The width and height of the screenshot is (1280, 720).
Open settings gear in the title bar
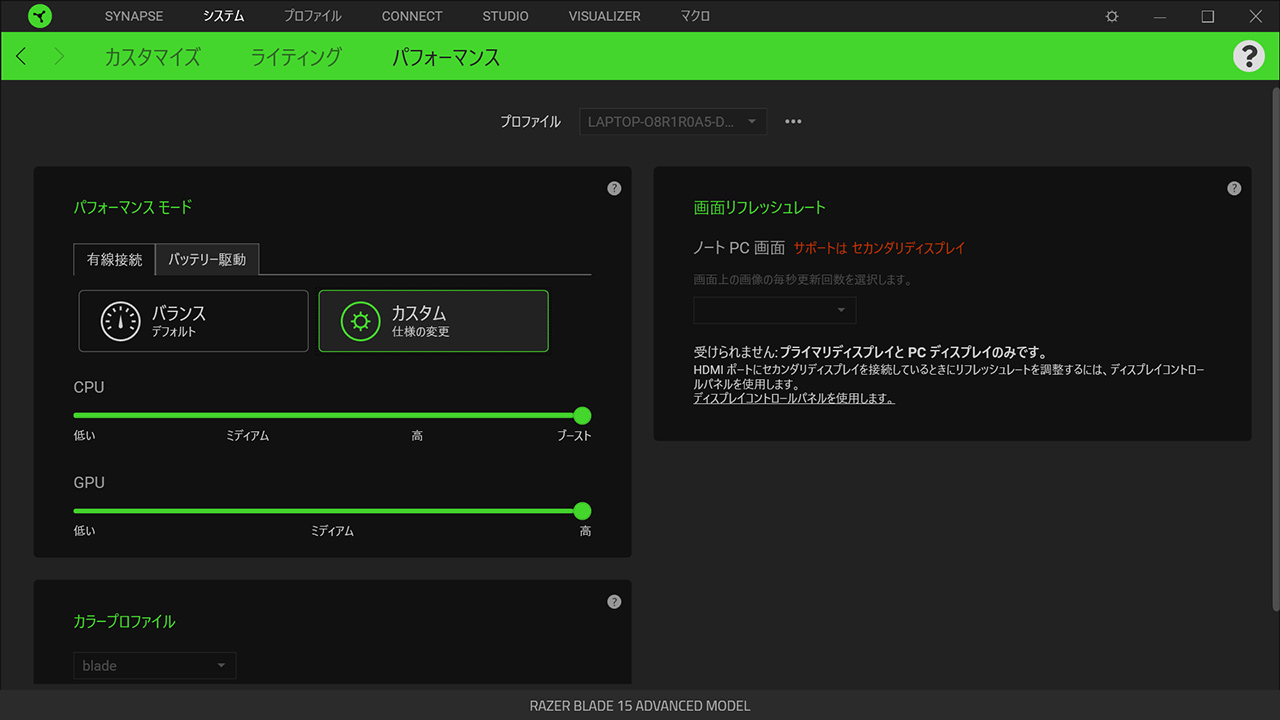click(1112, 16)
